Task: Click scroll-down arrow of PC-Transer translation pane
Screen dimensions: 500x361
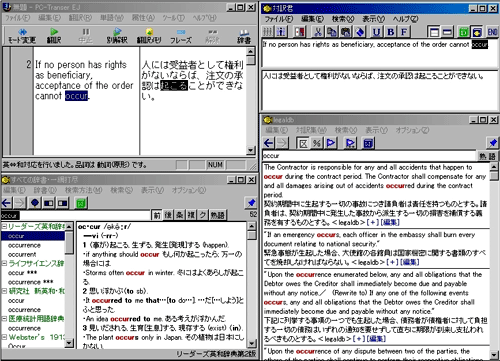Action: [x=251, y=150]
